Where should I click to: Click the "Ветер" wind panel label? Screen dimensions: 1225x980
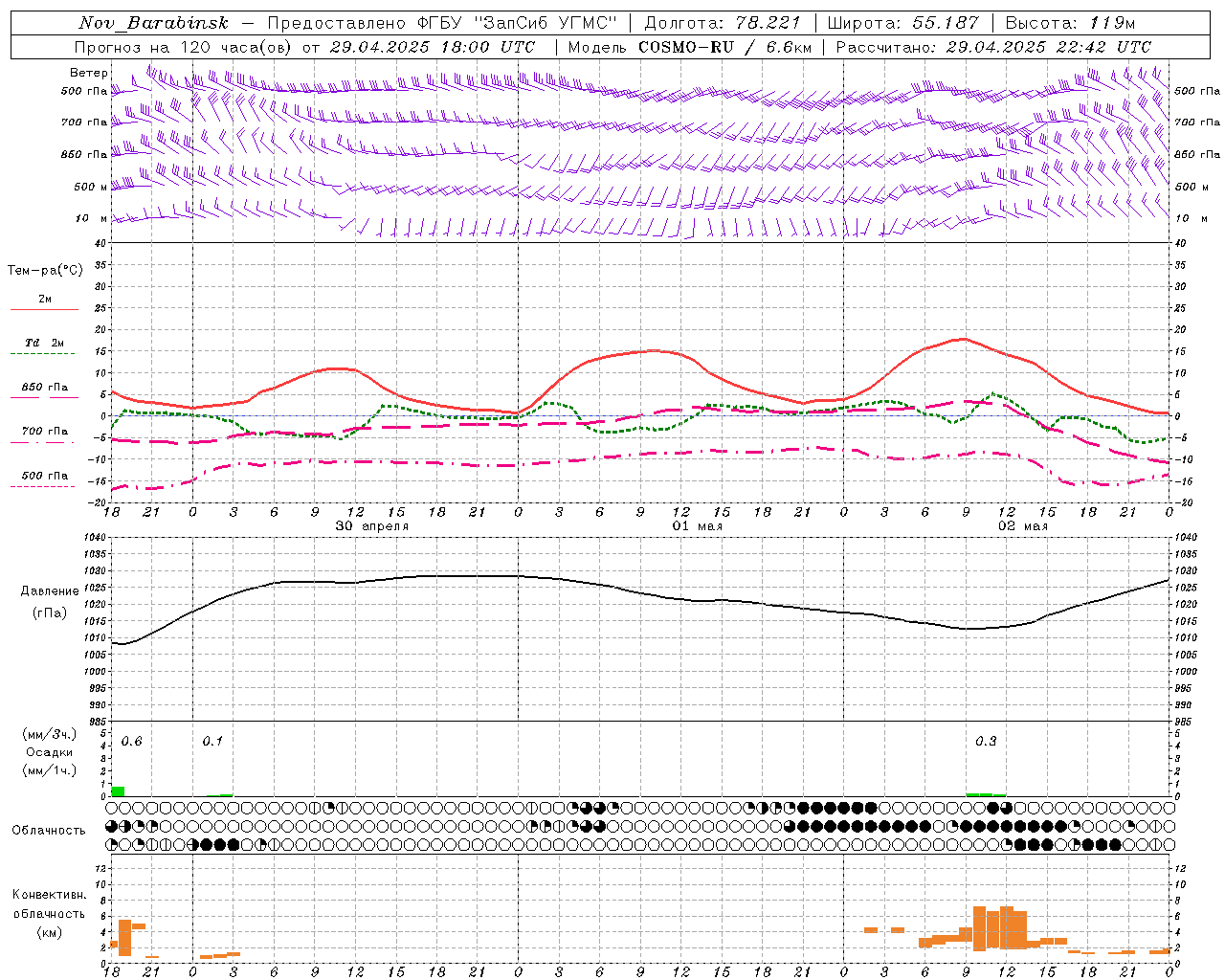(89, 73)
